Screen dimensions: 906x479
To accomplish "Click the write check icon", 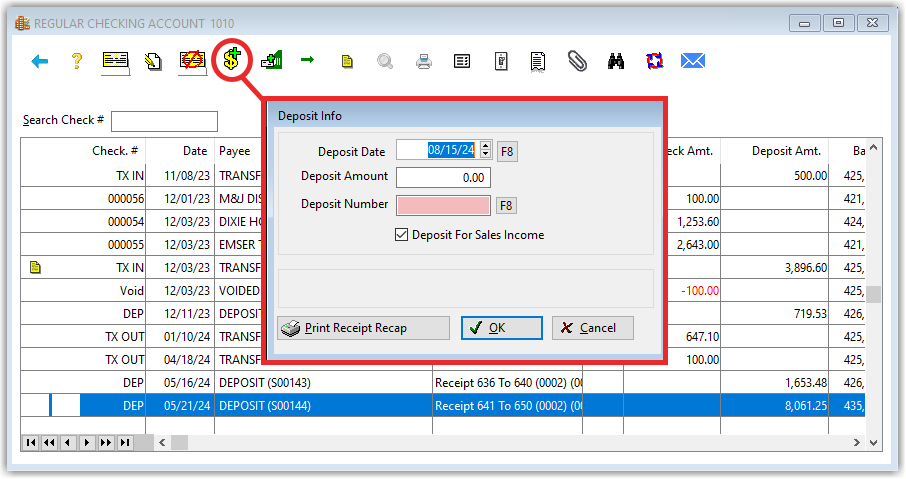I will pyautogui.click(x=116, y=61).
